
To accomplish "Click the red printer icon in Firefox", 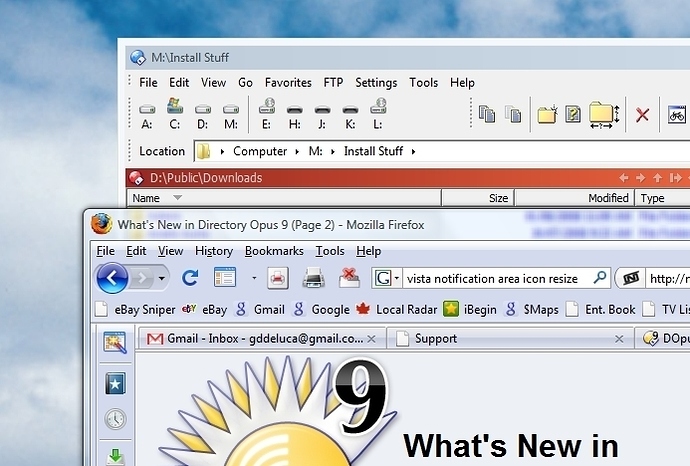I will [x=278, y=278].
